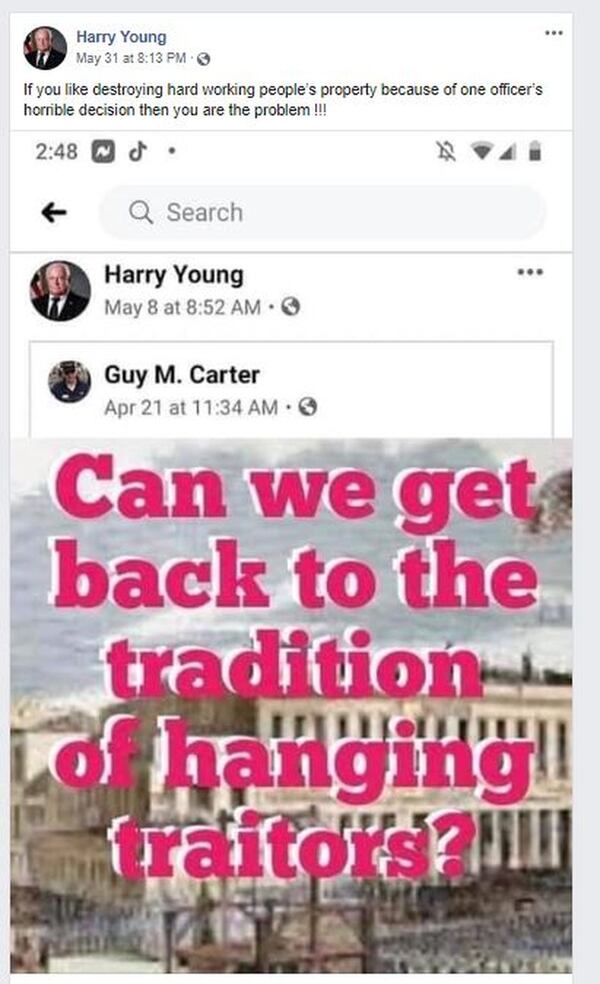Tap the back arrow icon
Image resolution: width=600 pixels, height=984 pixels.
click(54, 213)
